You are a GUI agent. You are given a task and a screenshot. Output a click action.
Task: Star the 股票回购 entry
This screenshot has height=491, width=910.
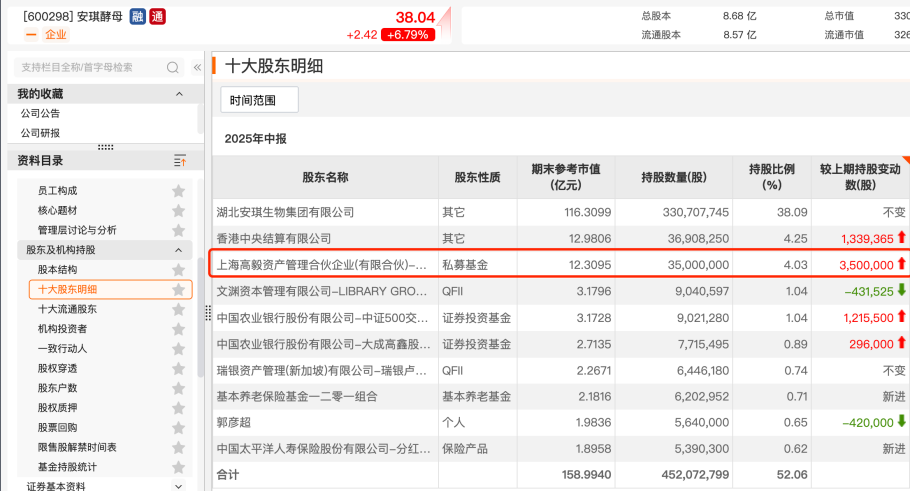point(178,427)
